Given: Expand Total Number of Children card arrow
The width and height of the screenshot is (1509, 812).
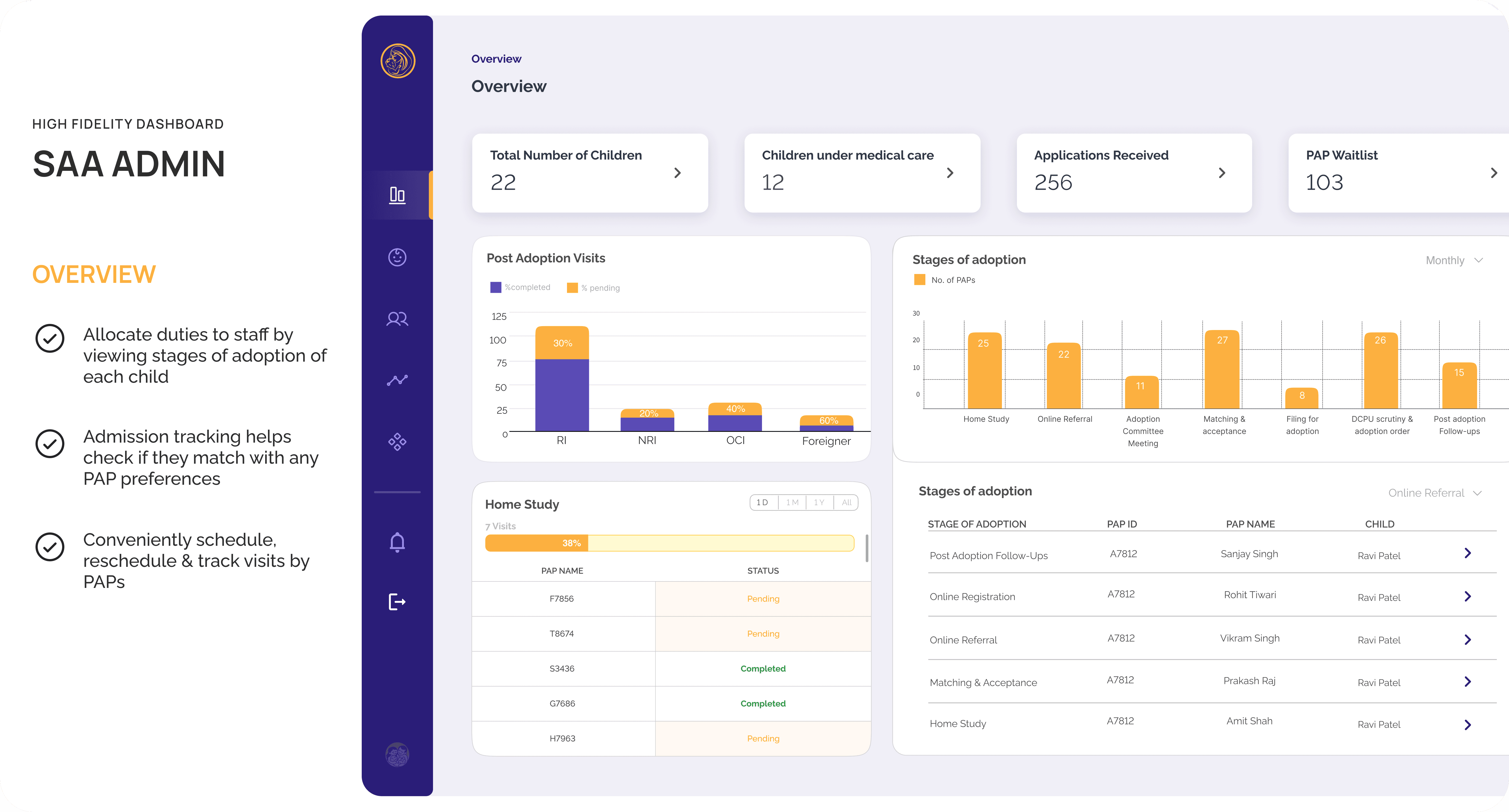Looking at the screenshot, I should 677,173.
